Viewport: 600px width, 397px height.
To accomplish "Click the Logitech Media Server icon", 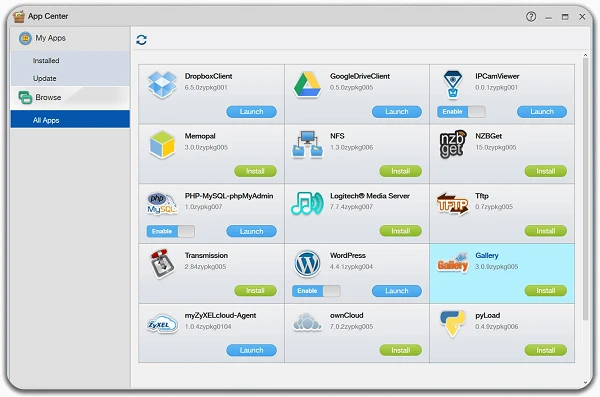I will pyautogui.click(x=307, y=203).
